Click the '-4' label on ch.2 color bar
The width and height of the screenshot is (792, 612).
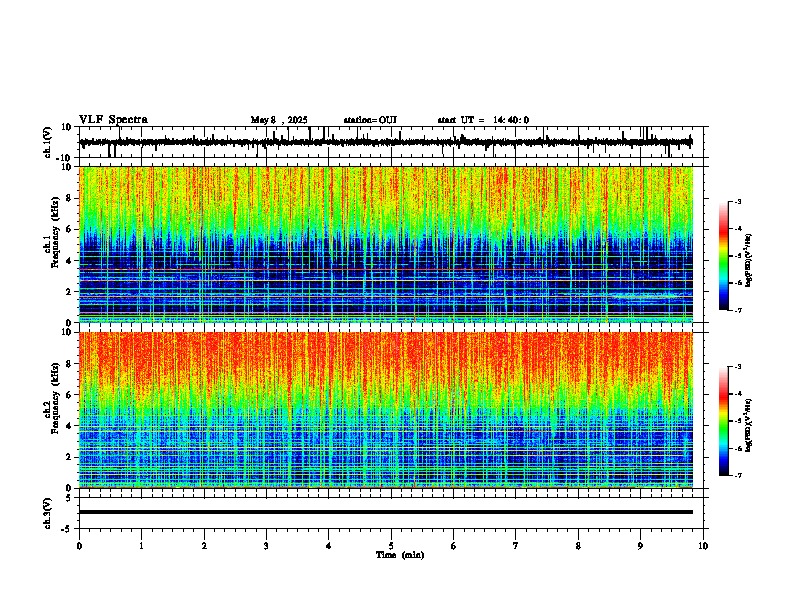(x=737, y=394)
